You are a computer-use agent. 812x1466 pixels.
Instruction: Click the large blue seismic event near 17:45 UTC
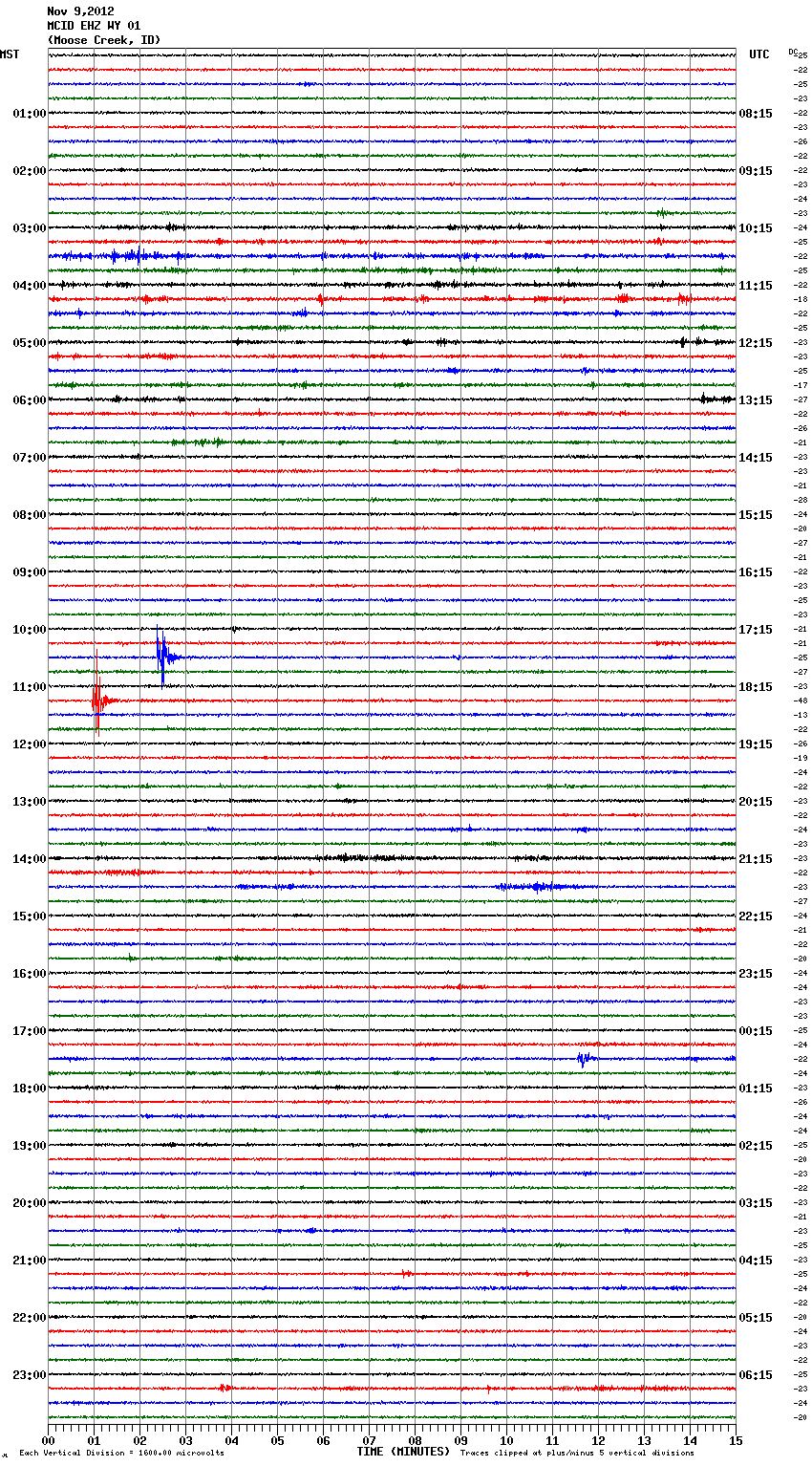tap(164, 656)
